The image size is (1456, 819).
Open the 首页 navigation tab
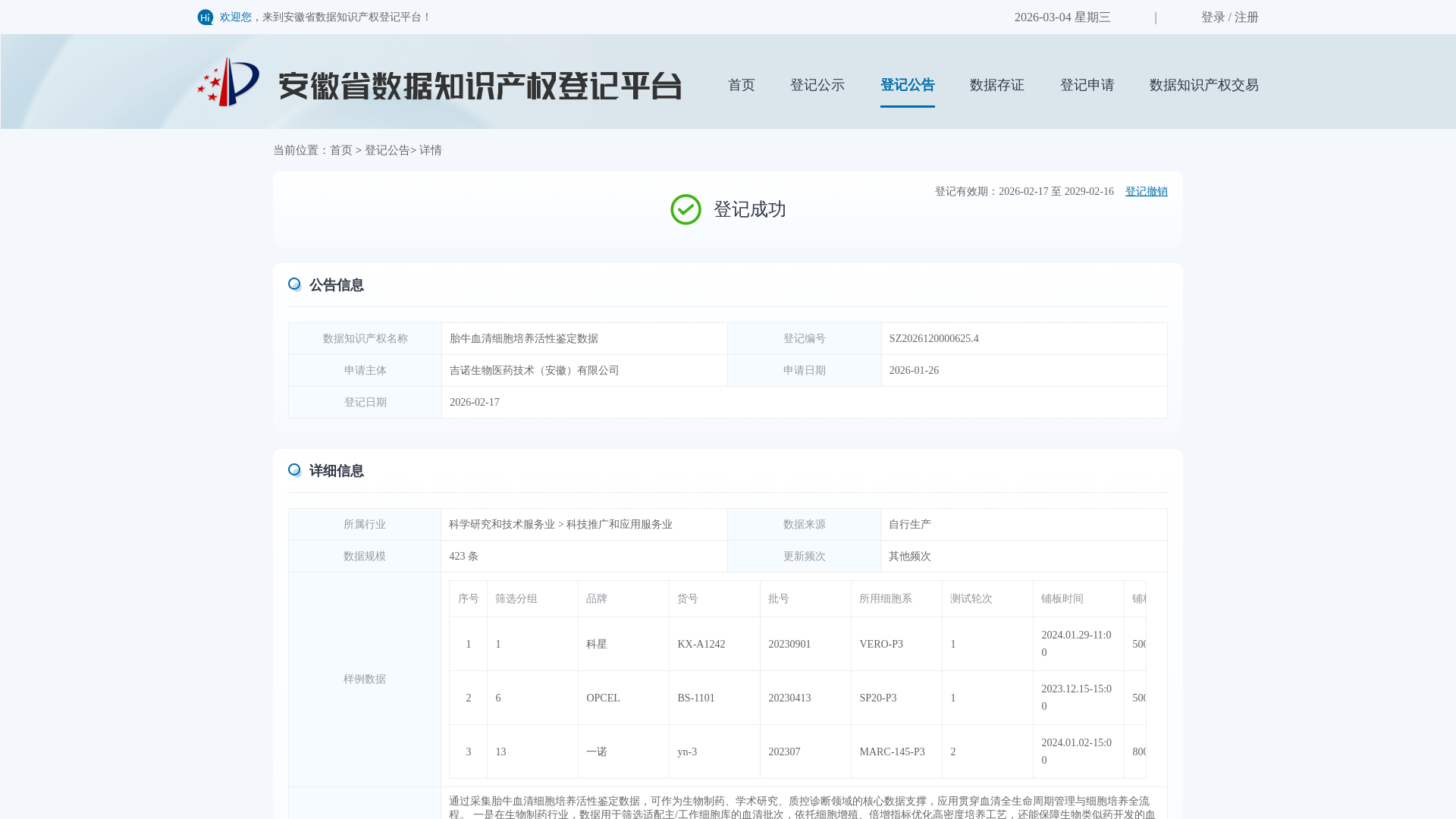[x=741, y=85]
